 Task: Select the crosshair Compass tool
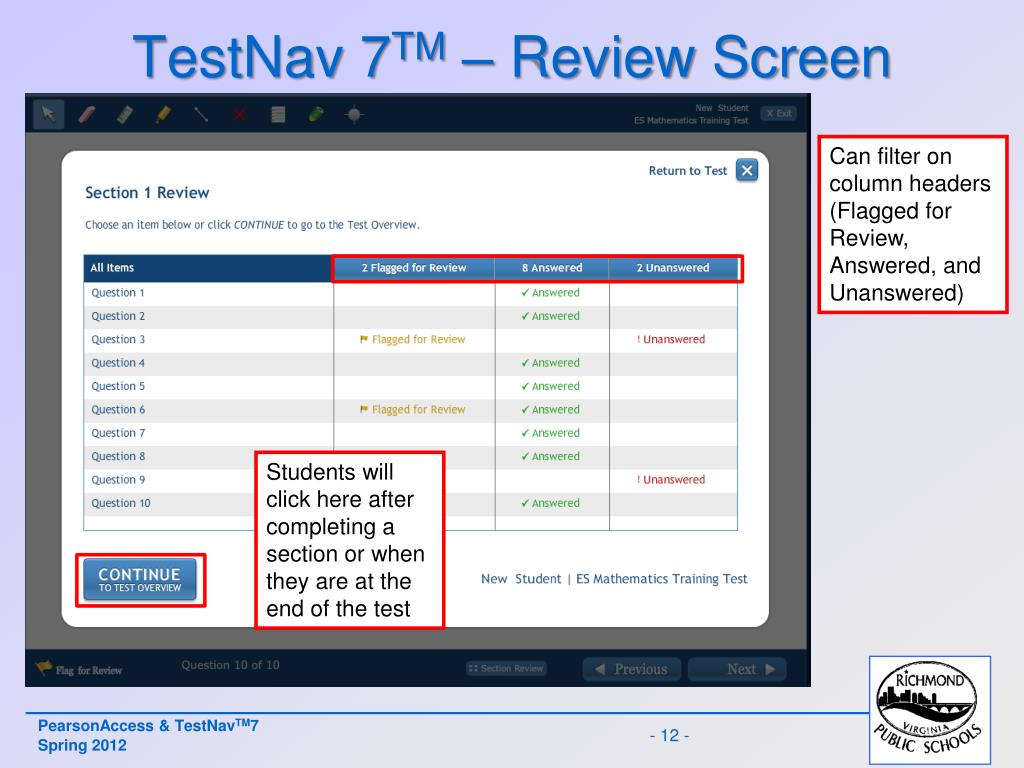click(355, 115)
